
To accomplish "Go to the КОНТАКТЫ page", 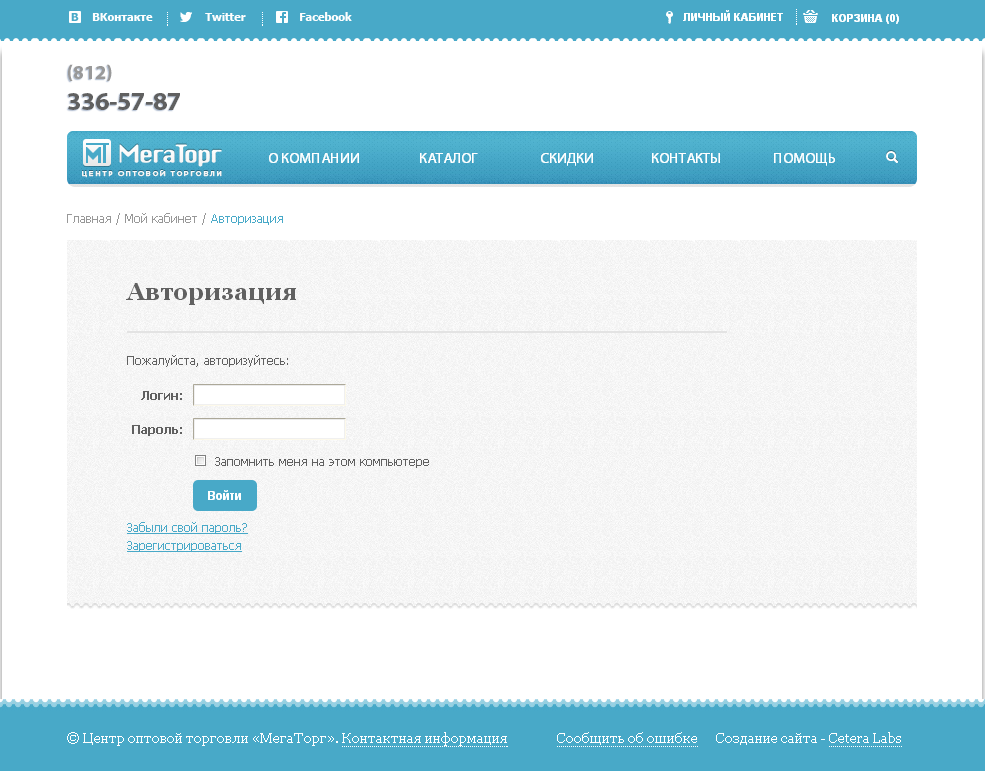I will [x=686, y=157].
